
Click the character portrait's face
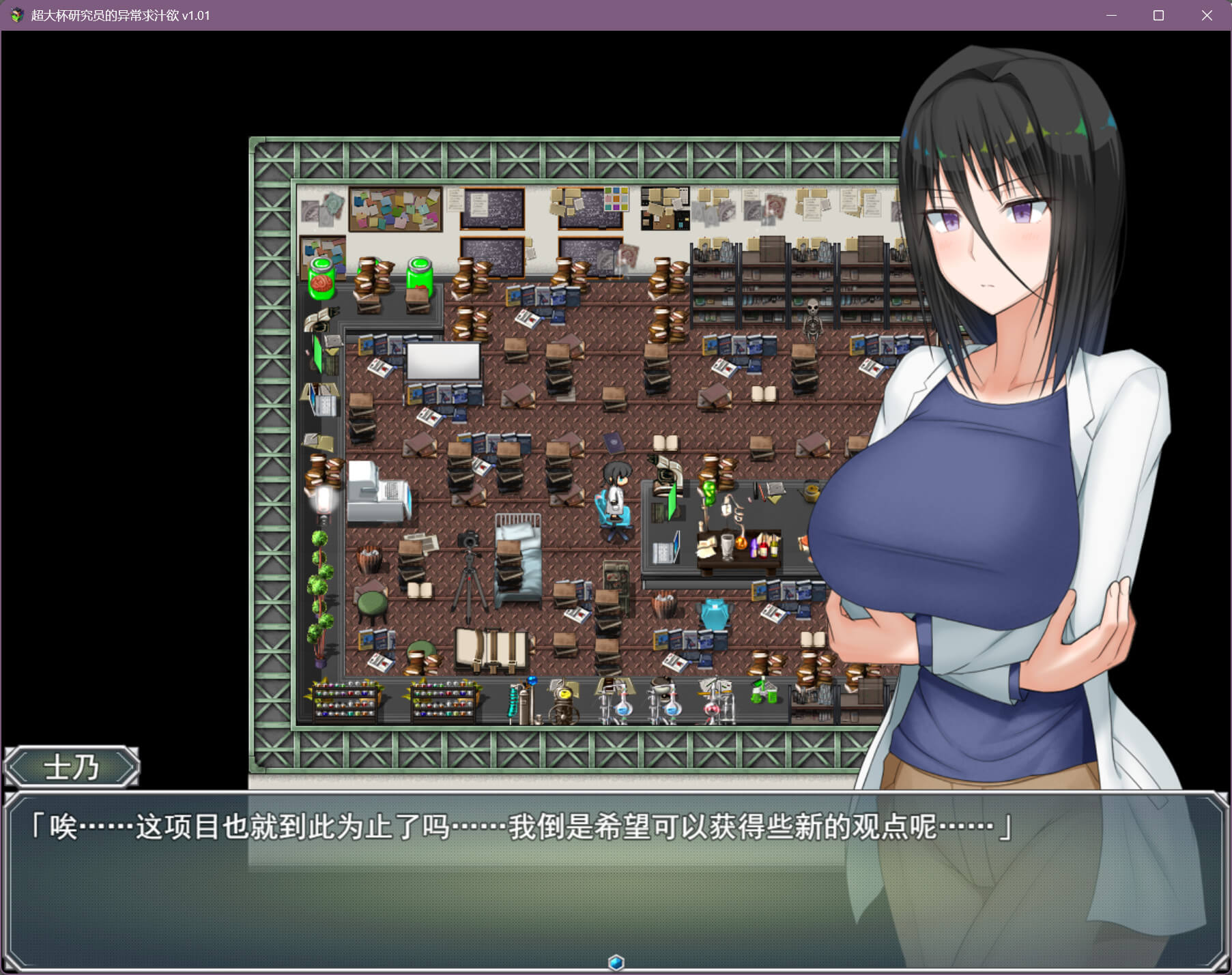point(988,232)
